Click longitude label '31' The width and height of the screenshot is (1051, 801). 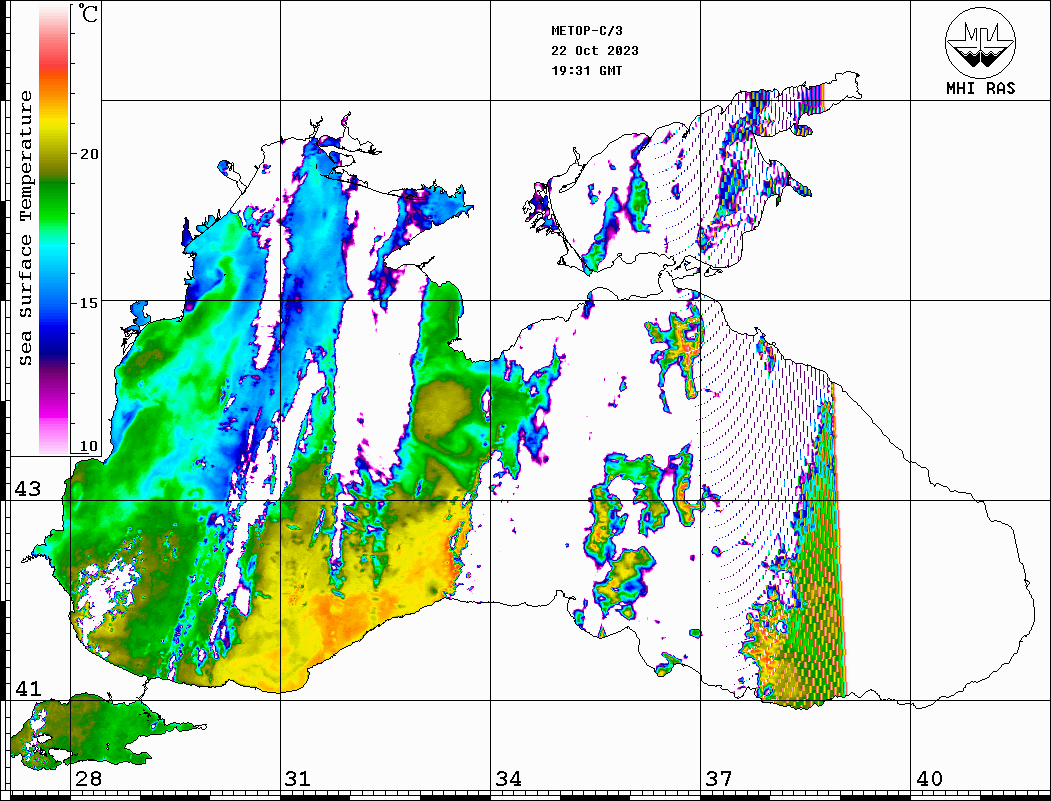click(x=298, y=779)
